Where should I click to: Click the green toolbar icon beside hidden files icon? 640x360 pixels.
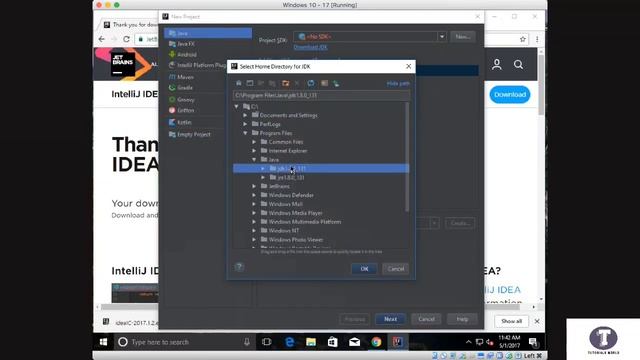336,83
